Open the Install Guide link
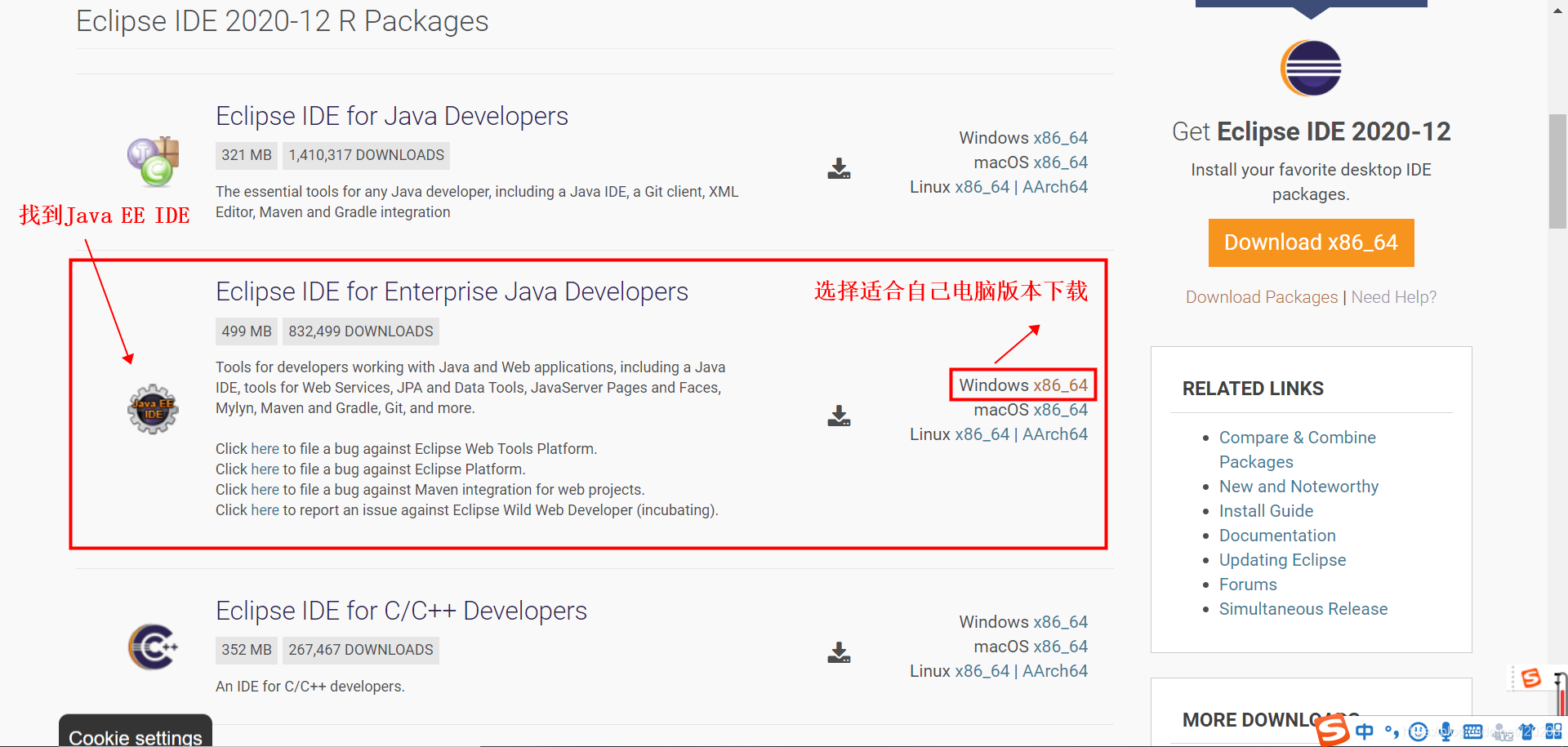This screenshot has width=1568, height=747. tap(1266, 511)
